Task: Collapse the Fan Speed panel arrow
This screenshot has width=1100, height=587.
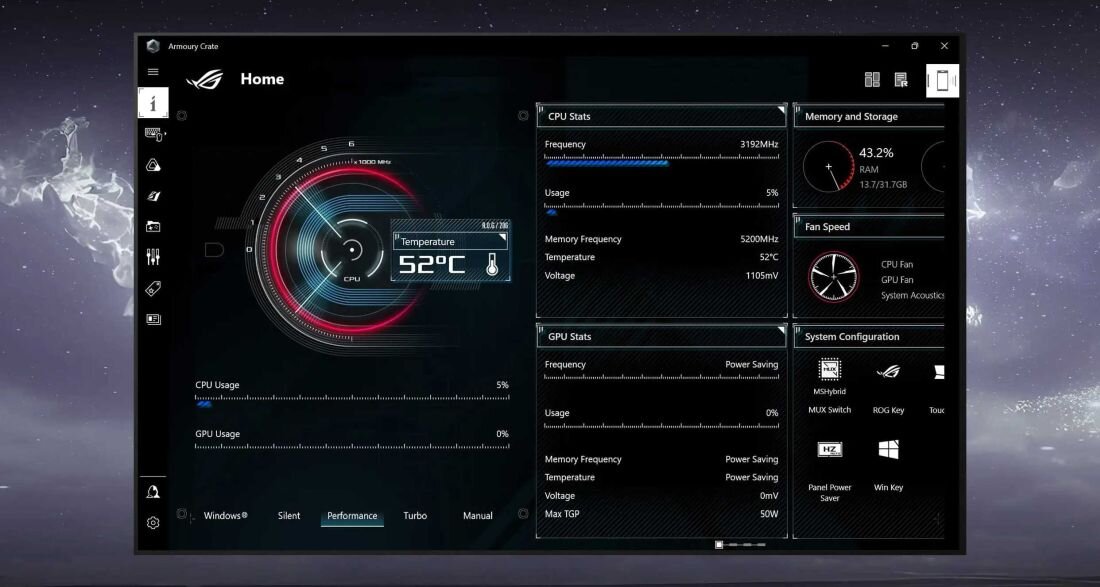Action: [938, 221]
